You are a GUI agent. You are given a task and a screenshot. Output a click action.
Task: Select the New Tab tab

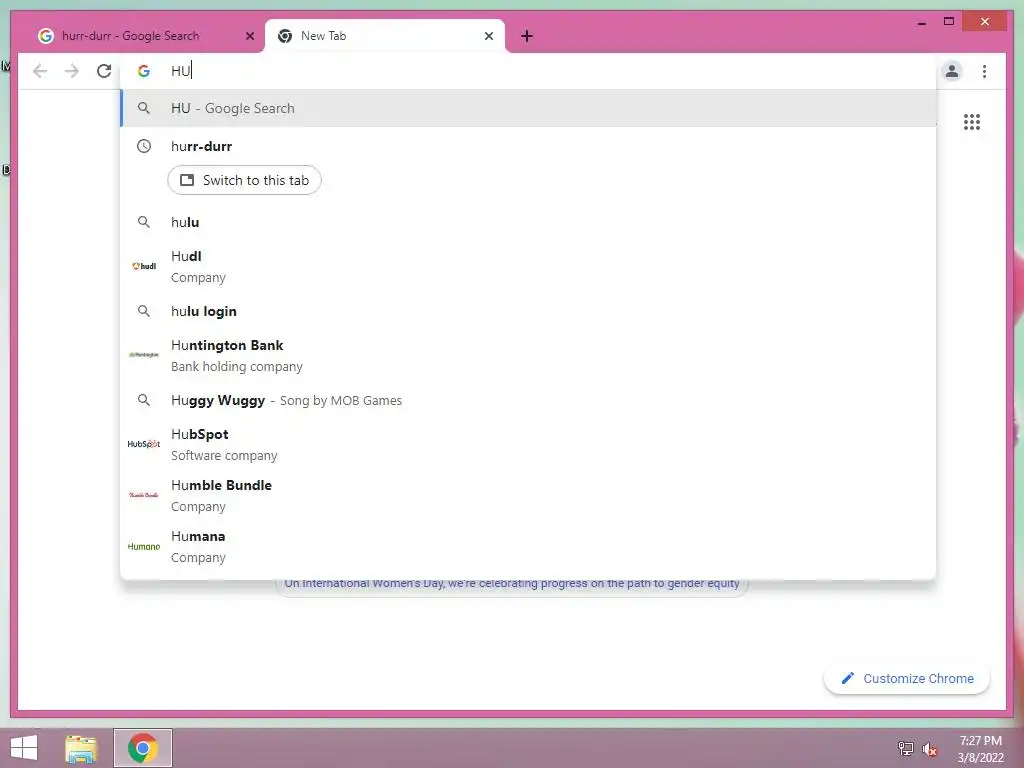384,36
